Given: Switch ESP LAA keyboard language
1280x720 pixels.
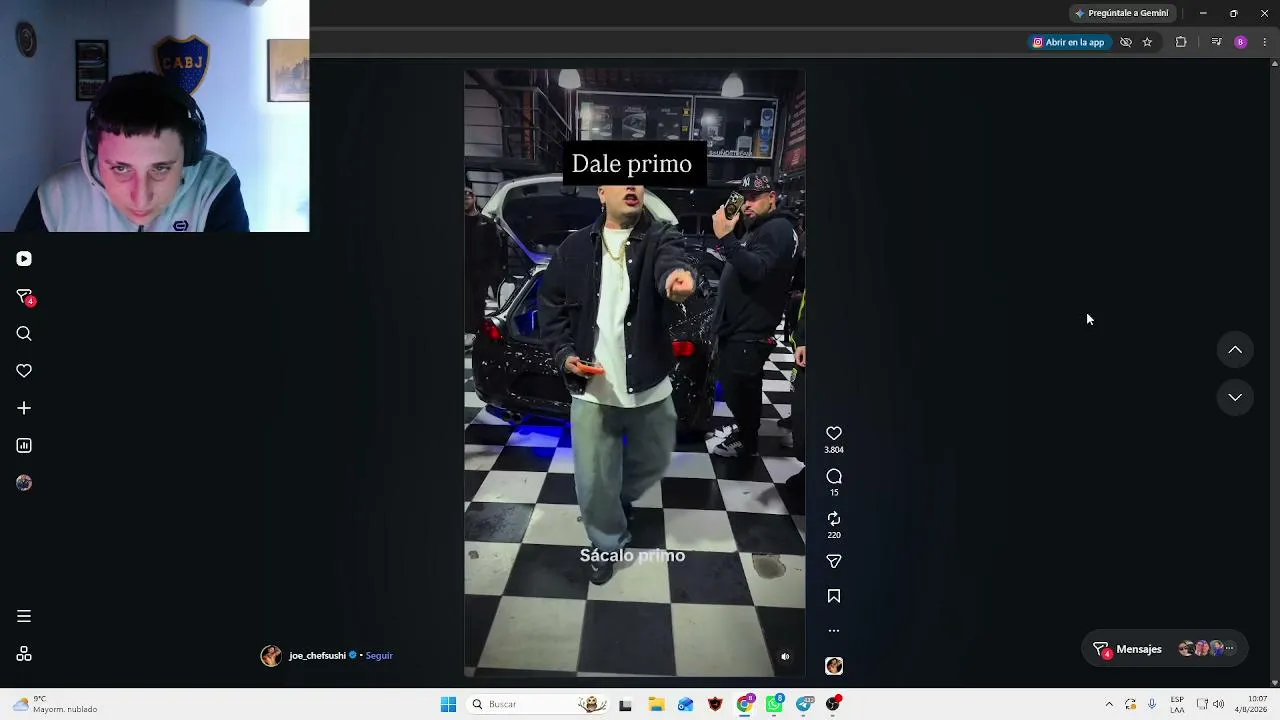Looking at the screenshot, I should (1177, 704).
